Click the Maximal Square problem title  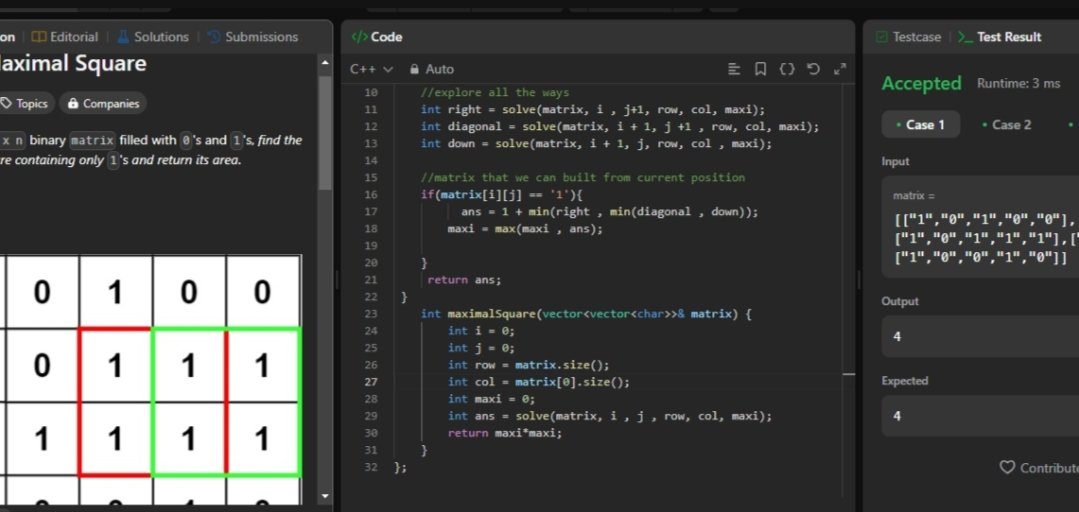[73, 64]
